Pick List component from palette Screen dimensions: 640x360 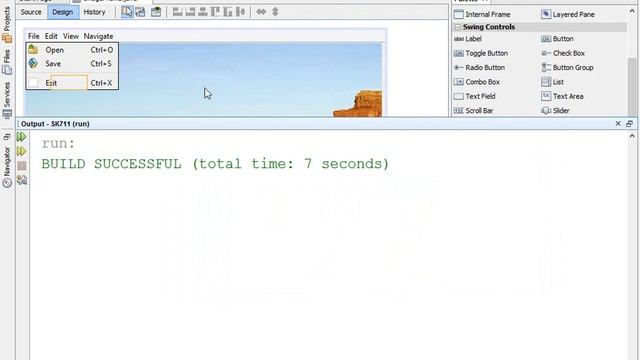point(552,82)
